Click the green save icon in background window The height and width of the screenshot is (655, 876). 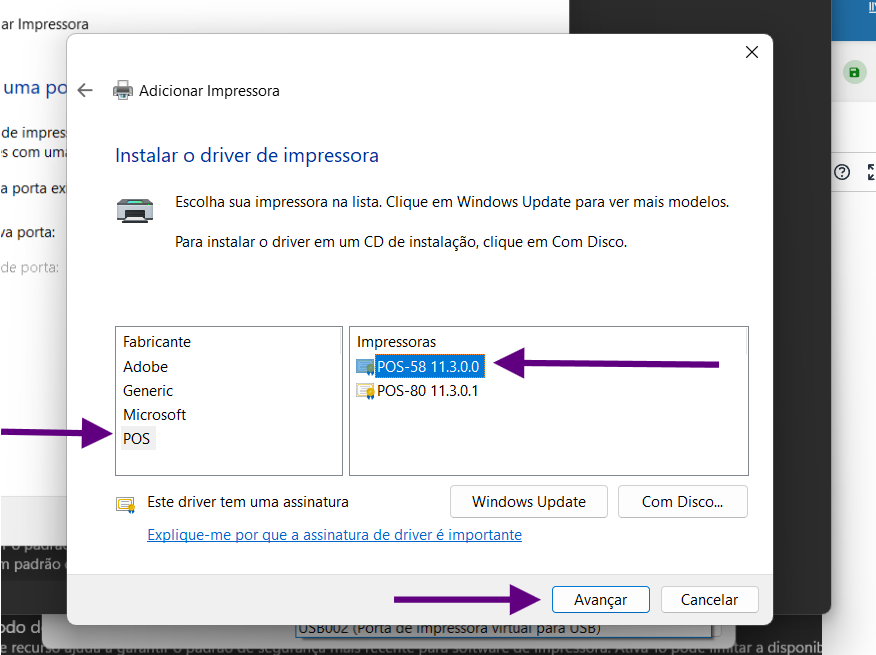pos(853,72)
